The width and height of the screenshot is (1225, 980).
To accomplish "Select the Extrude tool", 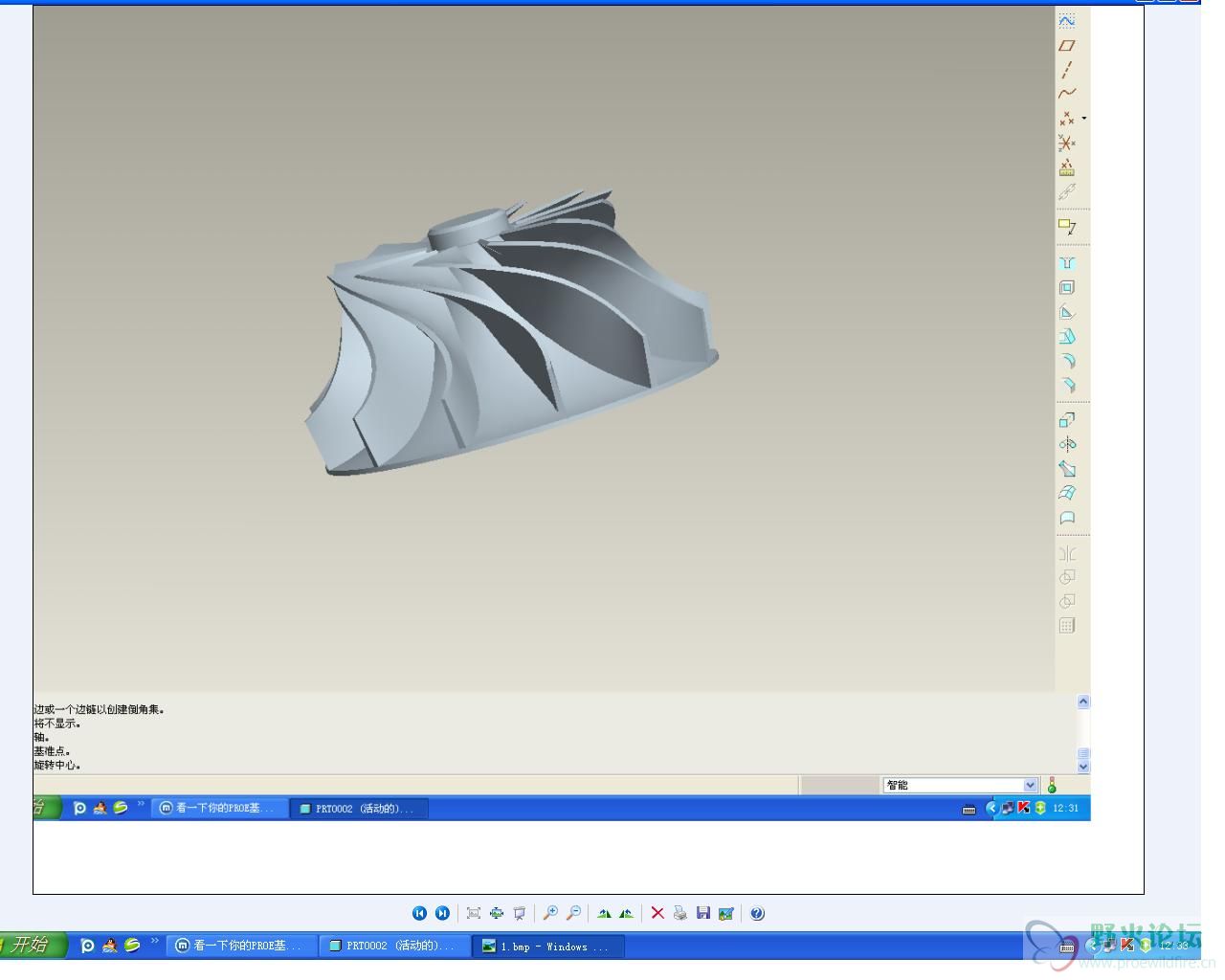I will pyautogui.click(x=1067, y=419).
